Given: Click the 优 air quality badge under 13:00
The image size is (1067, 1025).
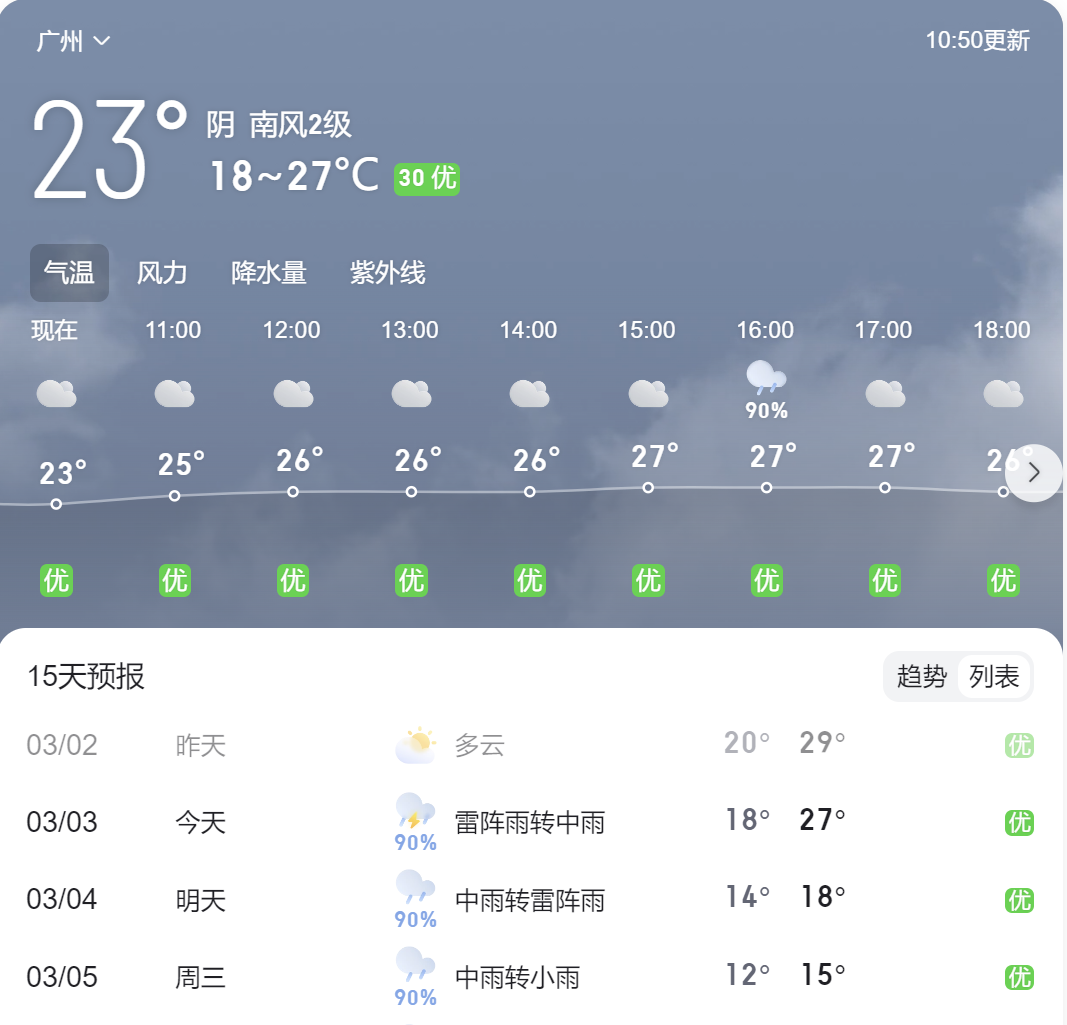Looking at the screenshot, I should pyautogui.click(x=411, y=580).
